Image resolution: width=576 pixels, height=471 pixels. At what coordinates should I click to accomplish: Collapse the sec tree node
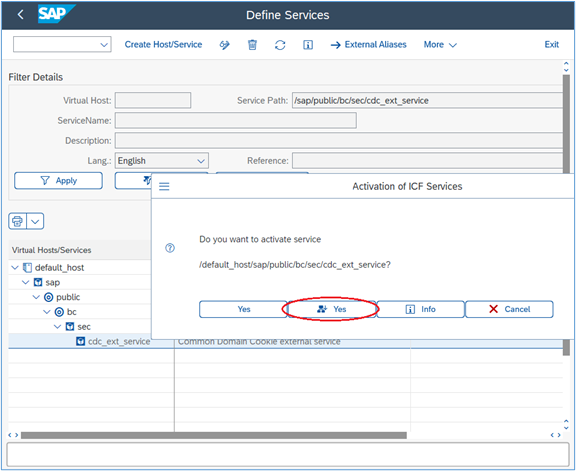pyautogui.click(x=57, y=326)
